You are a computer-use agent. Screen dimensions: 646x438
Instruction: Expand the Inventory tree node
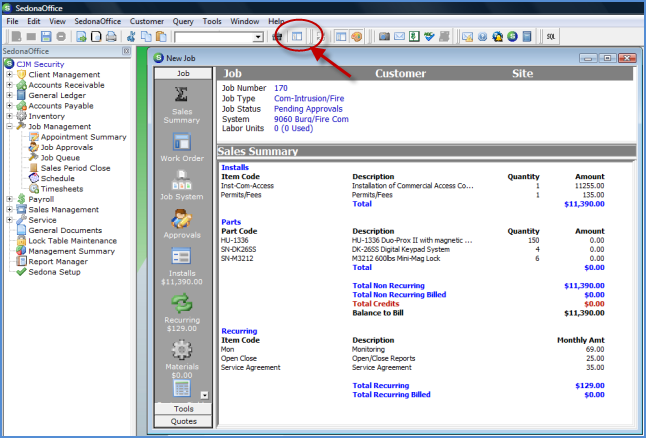9,116
